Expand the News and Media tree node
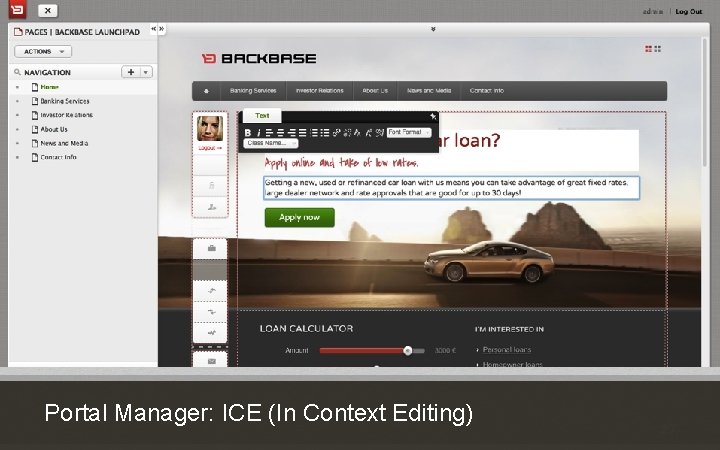 17,143
